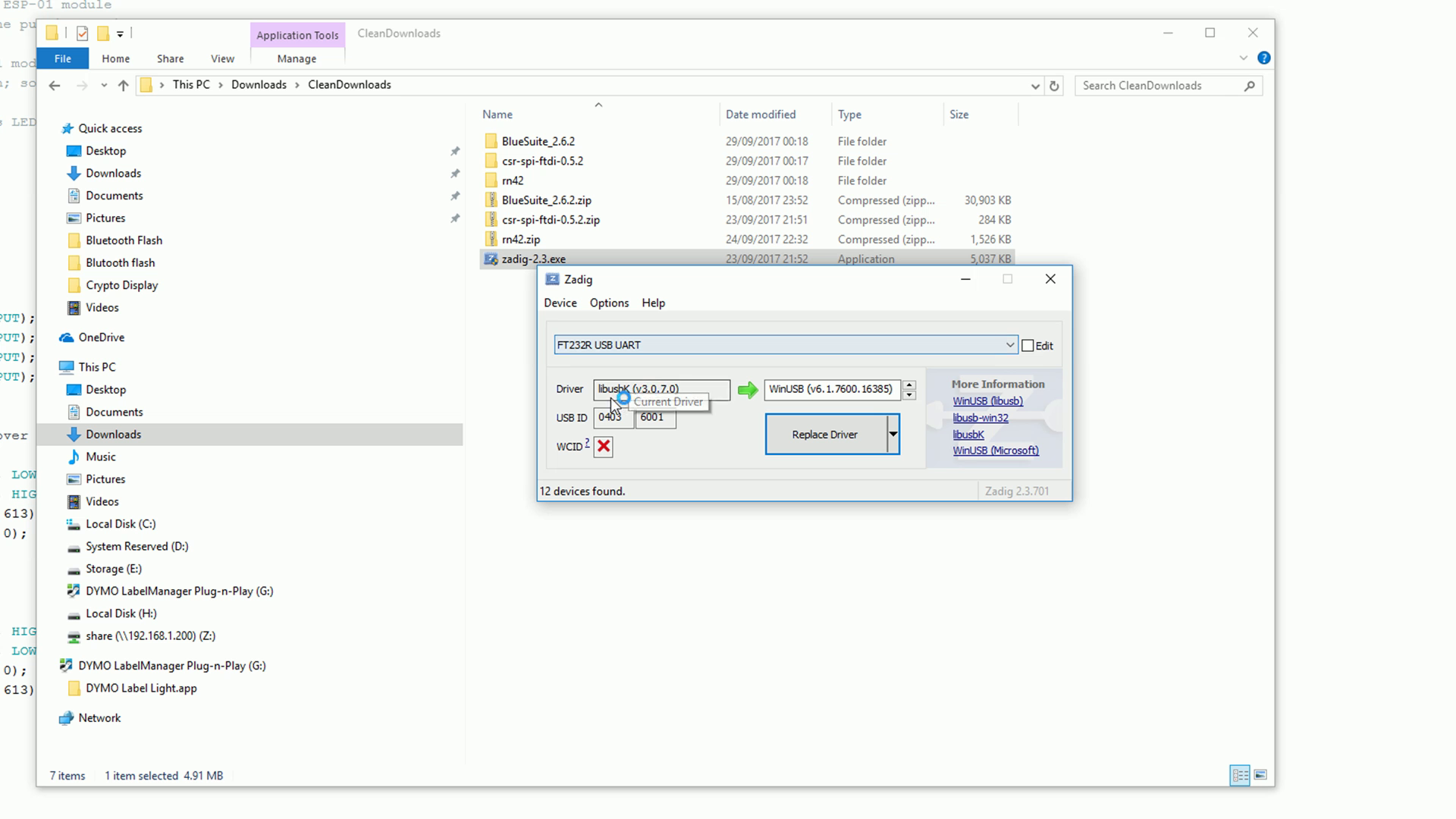This screenshot has width=1456, height=819.
Task: Expand the Explorer ribbon chevron
Action: (1243, 58)
